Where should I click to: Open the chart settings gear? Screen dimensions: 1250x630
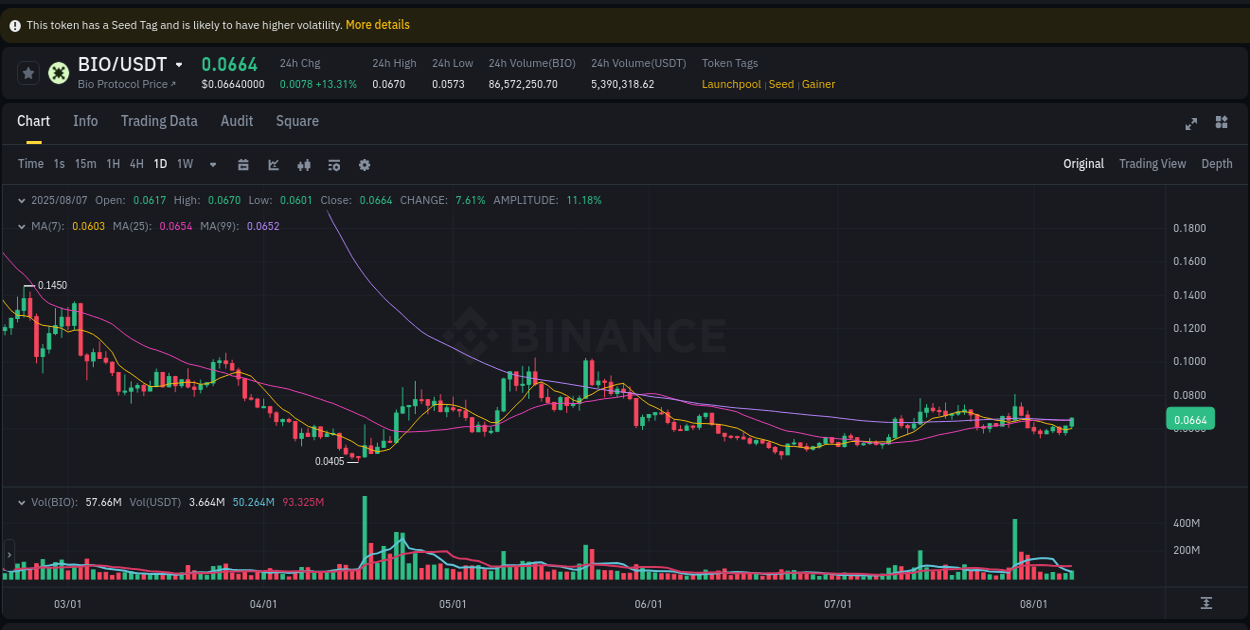pos(364,164)
